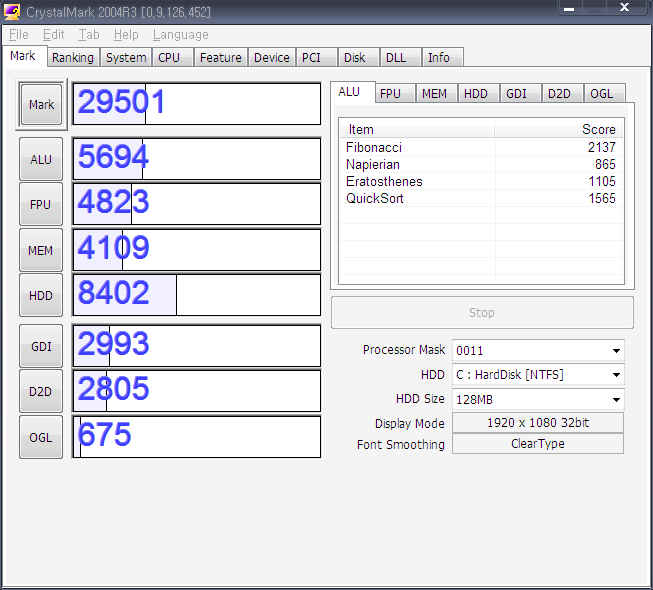Image resolution: width=653 pixels, height=590 pixels.
Task: Open the Help menu
Action: click(x=126, y=35)
